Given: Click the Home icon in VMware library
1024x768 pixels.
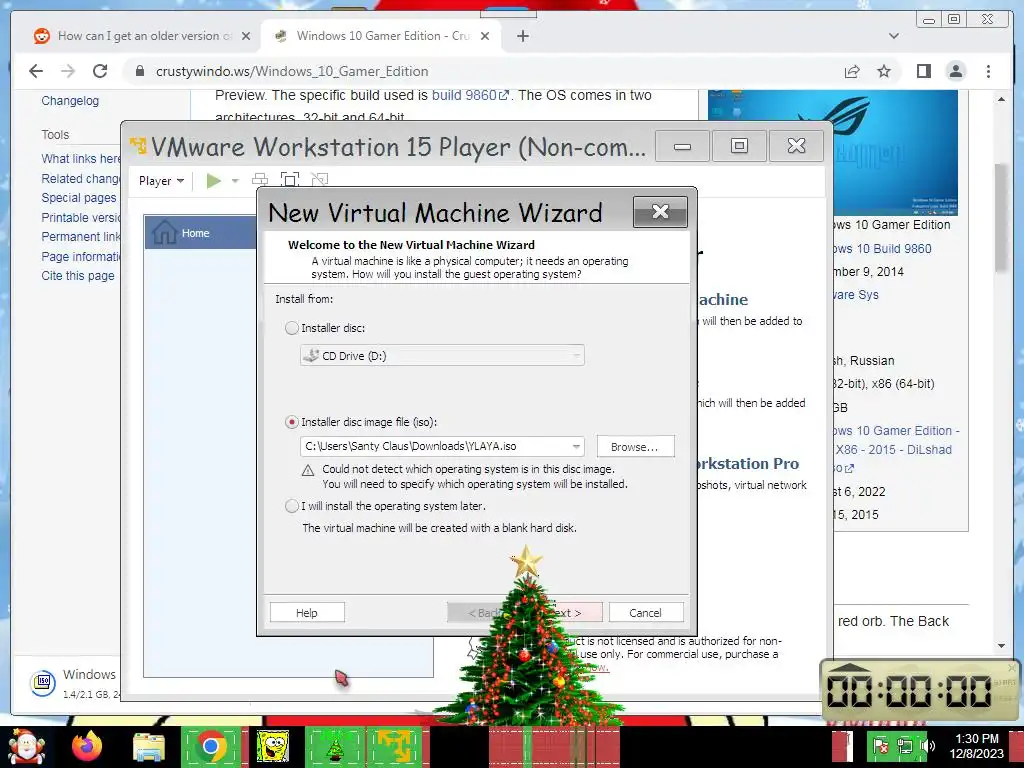Looking at the screenshot, I should (164, 232).
